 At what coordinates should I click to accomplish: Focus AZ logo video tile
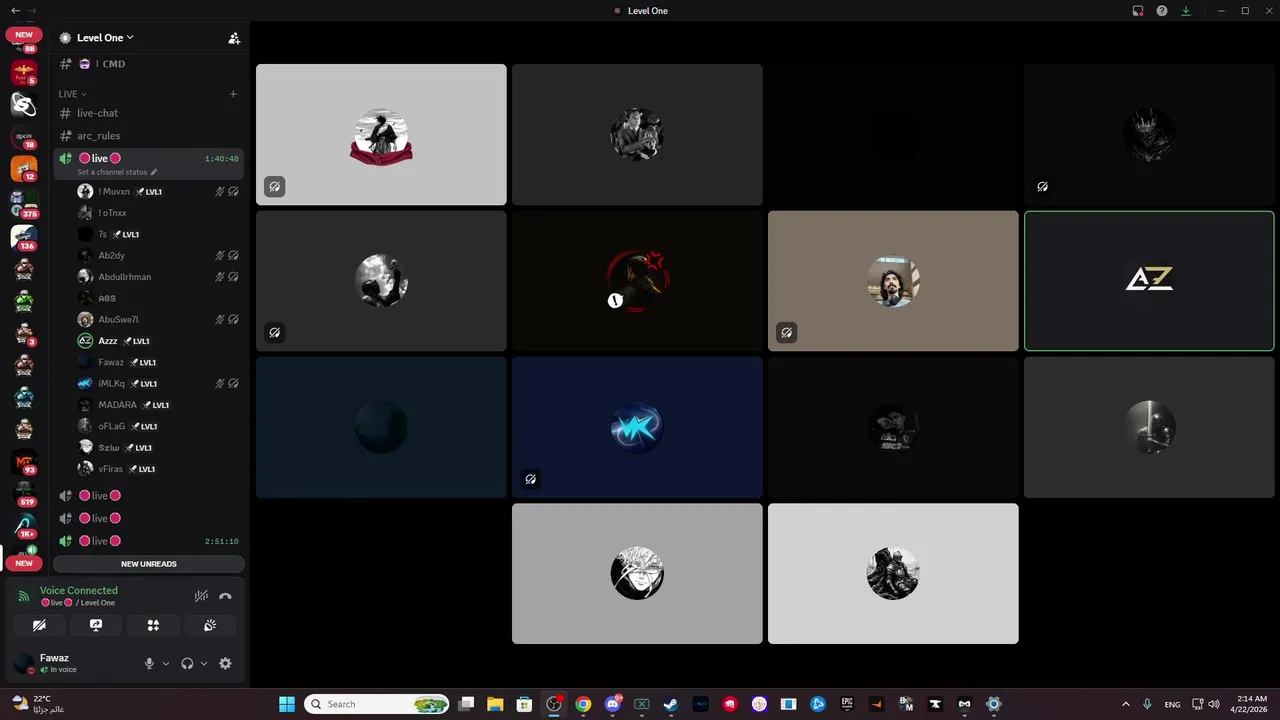pyautogui.click(x=1149, y=281)
